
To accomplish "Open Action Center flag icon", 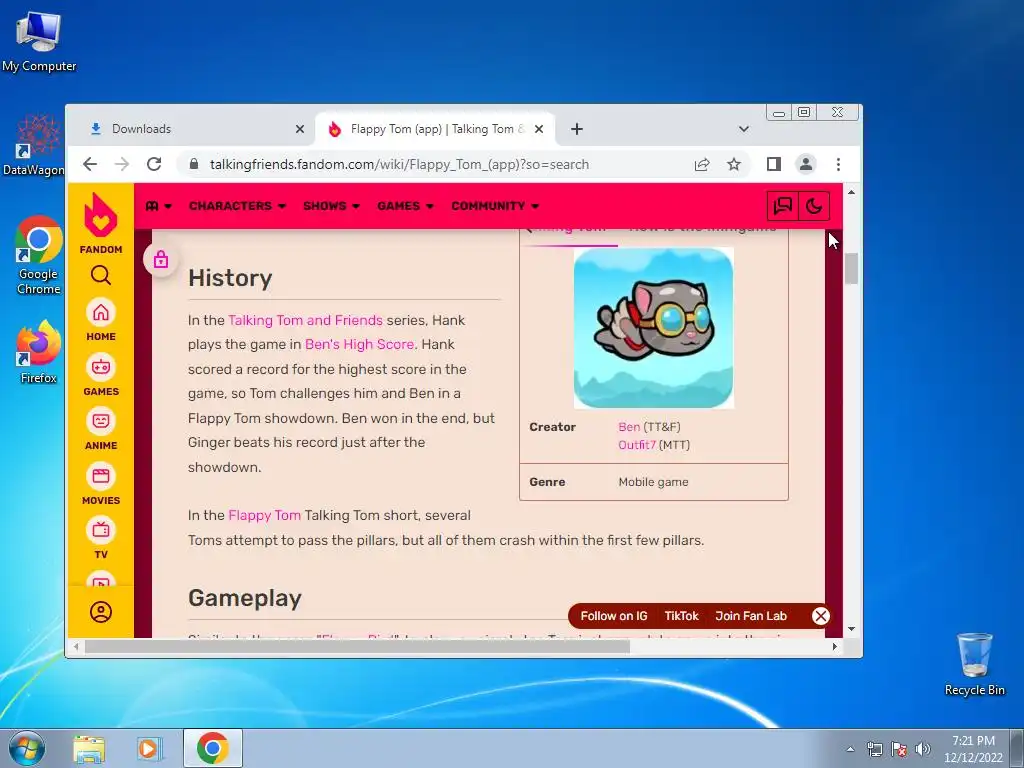I will pyautogui.click(x=899, y=749).
